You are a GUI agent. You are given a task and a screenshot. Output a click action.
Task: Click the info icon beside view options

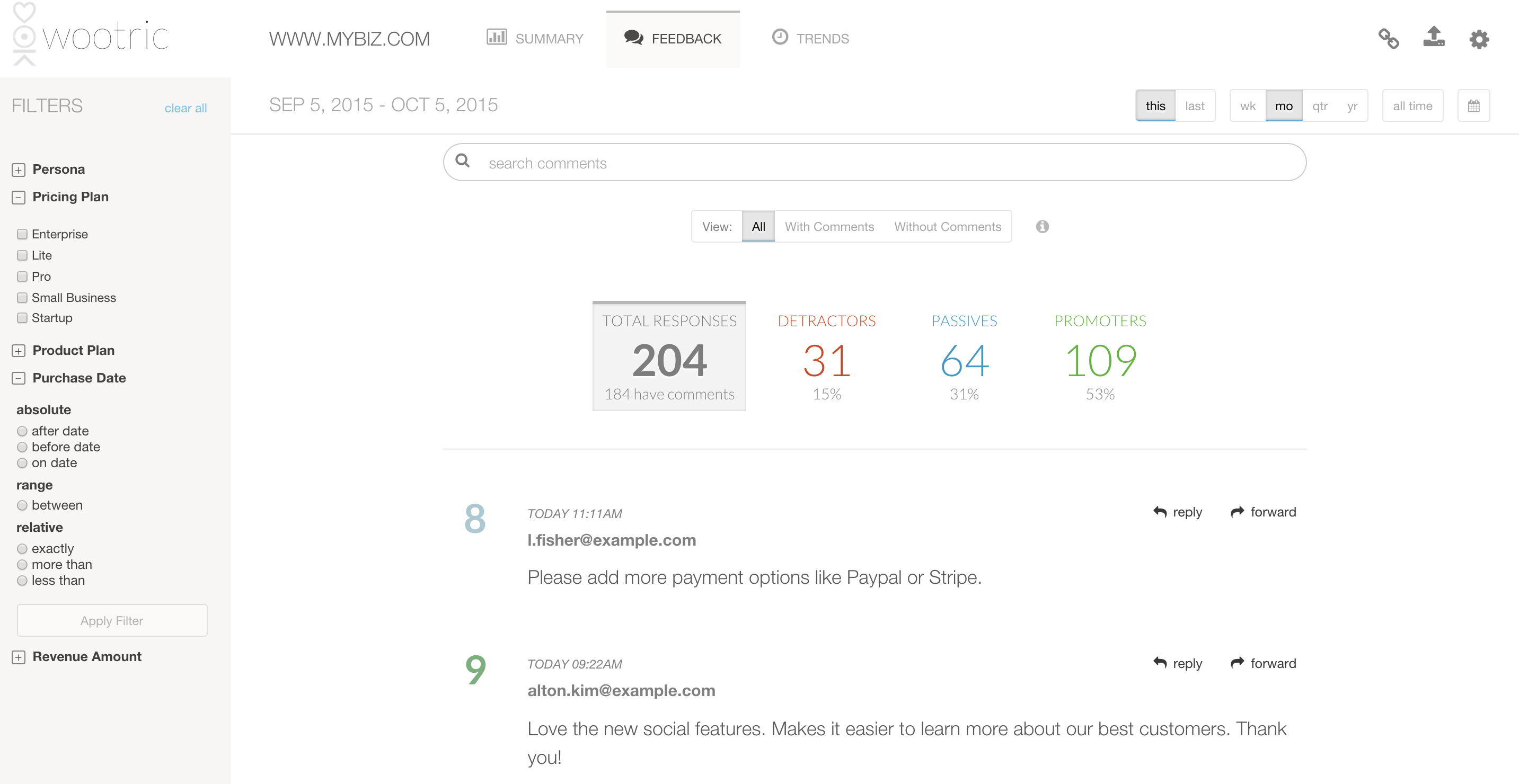(1042, 227)
